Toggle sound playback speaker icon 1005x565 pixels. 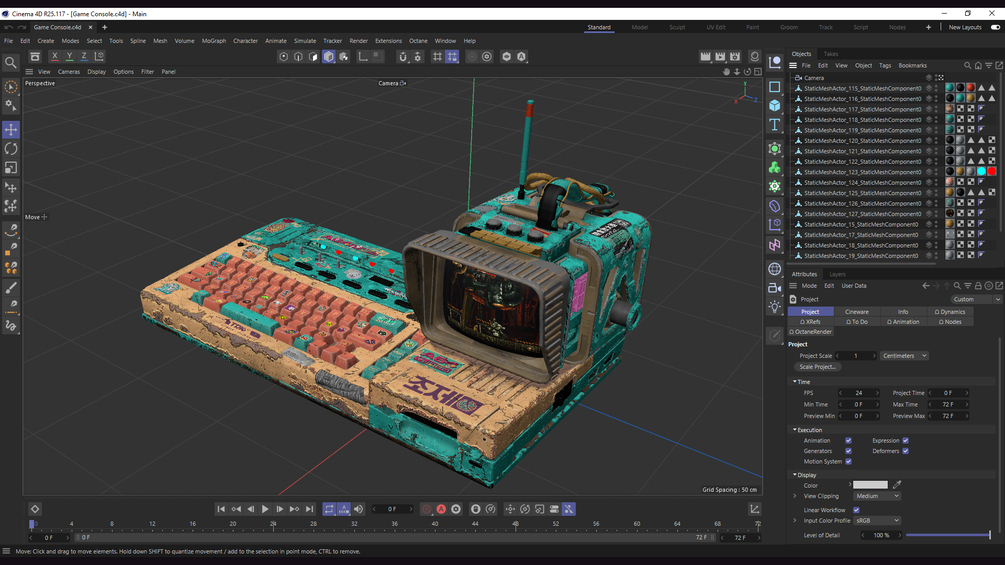pyautogui.click(x=358, y=509)
